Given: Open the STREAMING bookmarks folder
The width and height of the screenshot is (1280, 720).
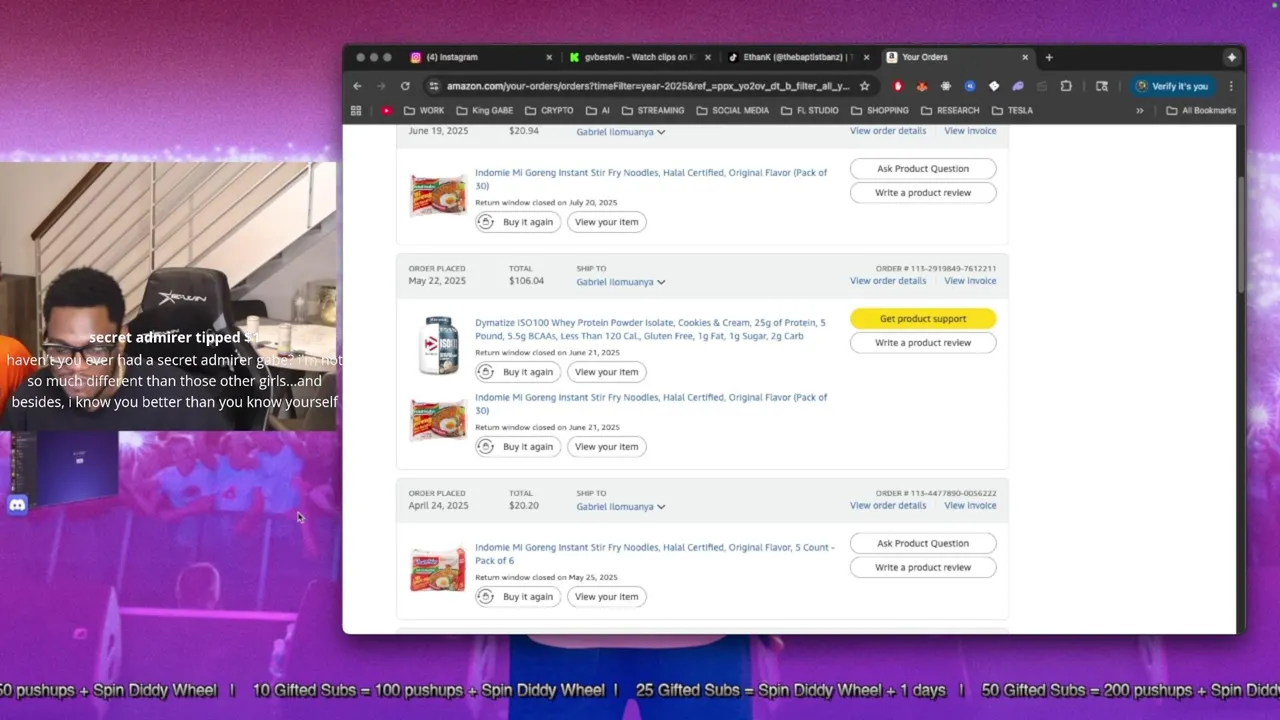Looking at the screenshot, I should click(653, 111).
